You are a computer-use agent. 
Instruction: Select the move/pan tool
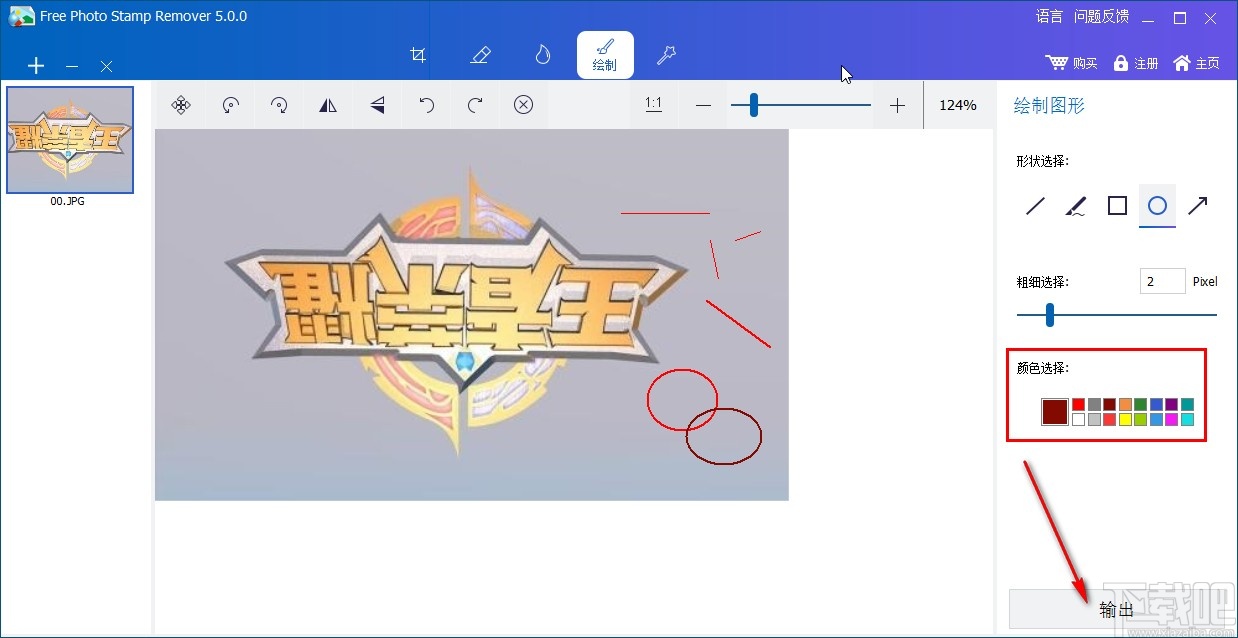(x=181, y=104)
